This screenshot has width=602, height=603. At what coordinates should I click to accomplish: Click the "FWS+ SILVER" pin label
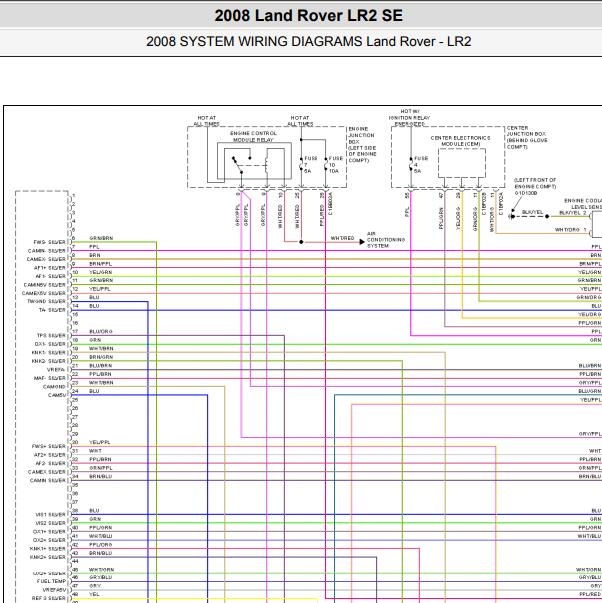pos(49,446)
